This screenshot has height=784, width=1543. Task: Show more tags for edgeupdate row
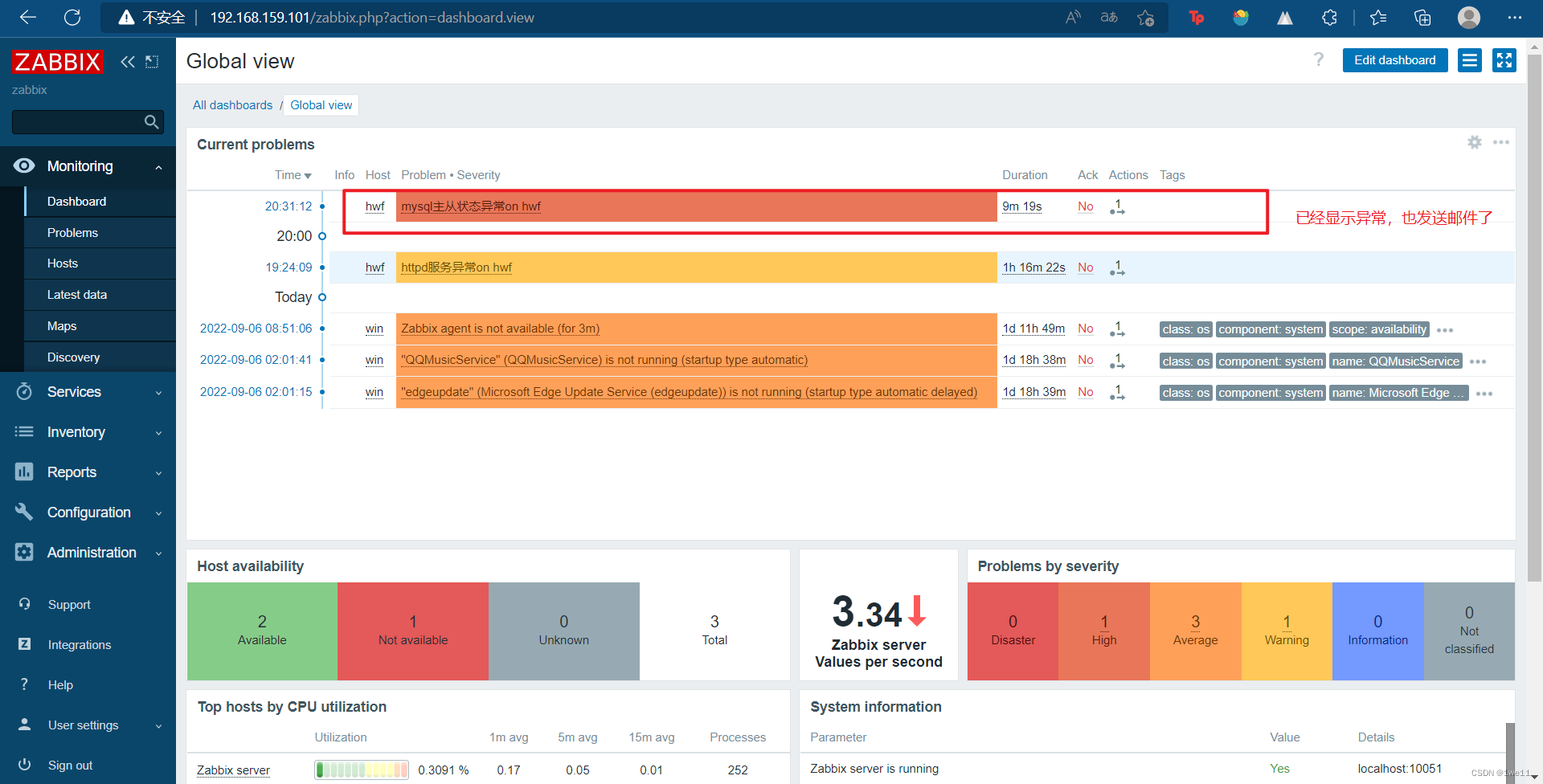pyautogui.click(x=1484, y=394)
